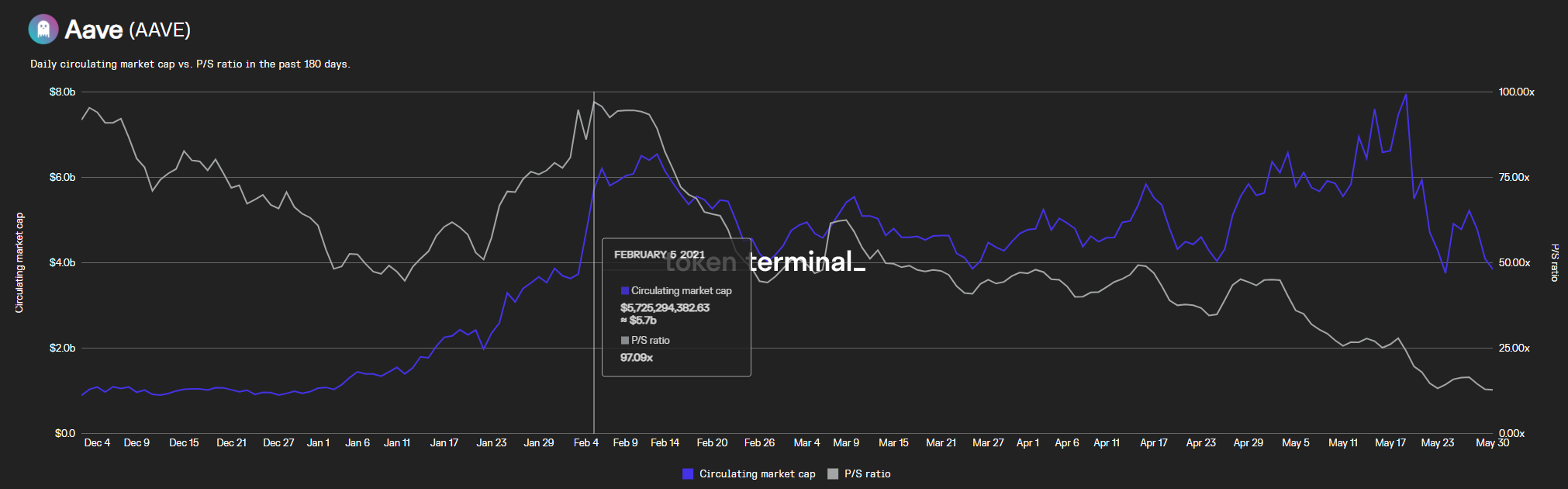The width and height of the screenshot is (1568, 489).
Task: Click the Feb 4 x-axis label
Action: (x=586, y=442)
